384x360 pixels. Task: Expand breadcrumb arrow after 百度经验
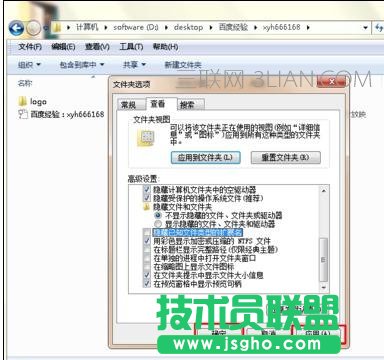(x=255, y=27)
